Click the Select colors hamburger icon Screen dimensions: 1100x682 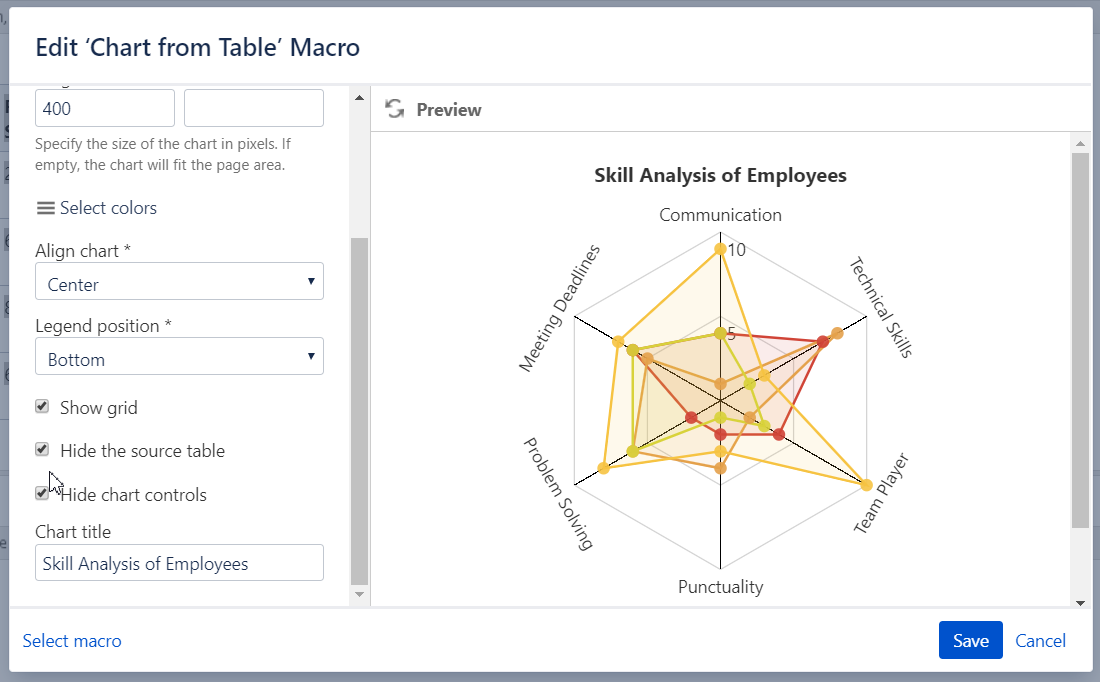(x=45, y=208)
